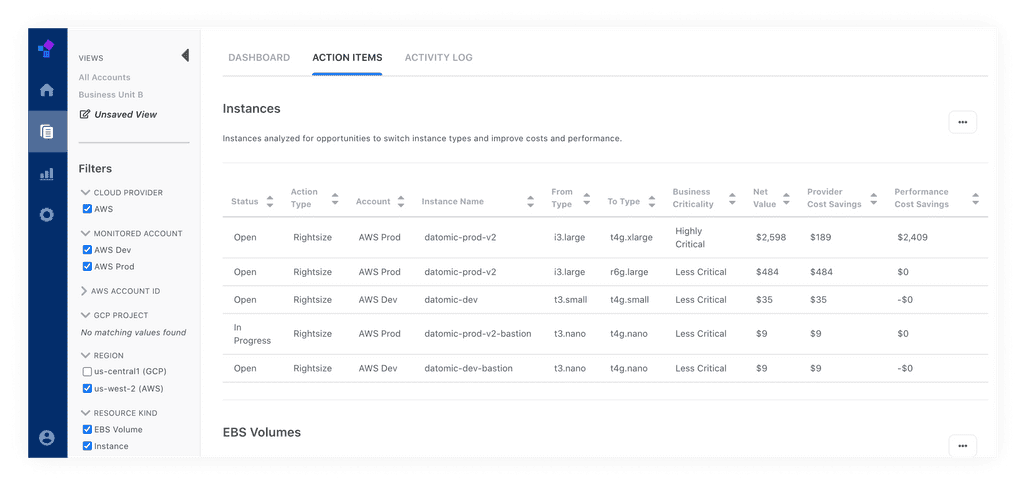Sort by the Status column arrows

269,201
